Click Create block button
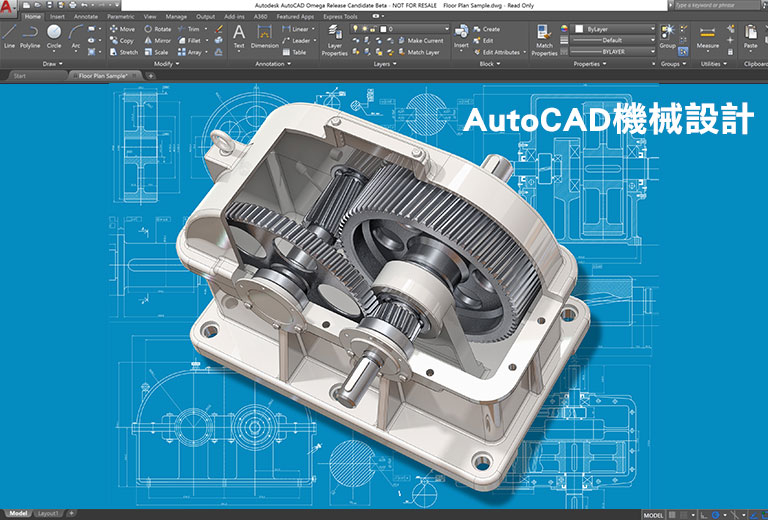The width and height of the screenshot is (768, 520). [x=487, y=29]
